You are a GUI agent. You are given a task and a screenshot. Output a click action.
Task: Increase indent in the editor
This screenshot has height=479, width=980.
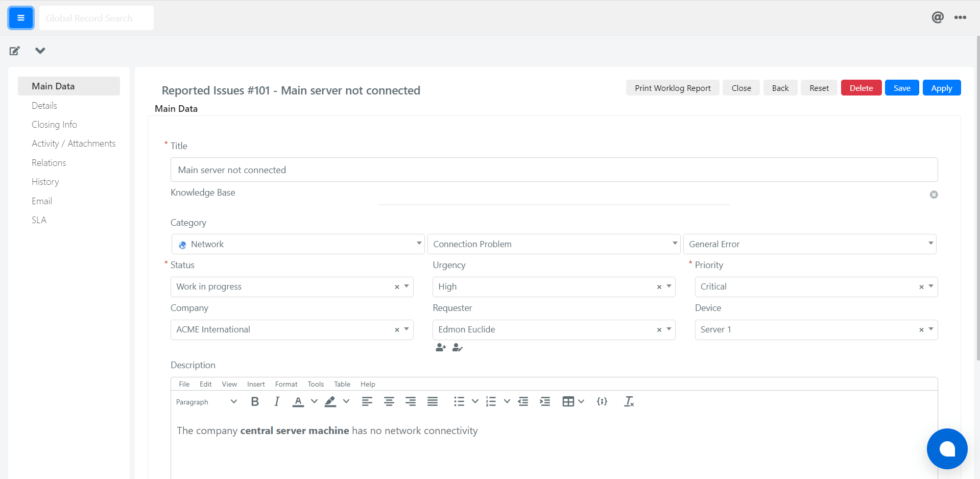point(545,401)
